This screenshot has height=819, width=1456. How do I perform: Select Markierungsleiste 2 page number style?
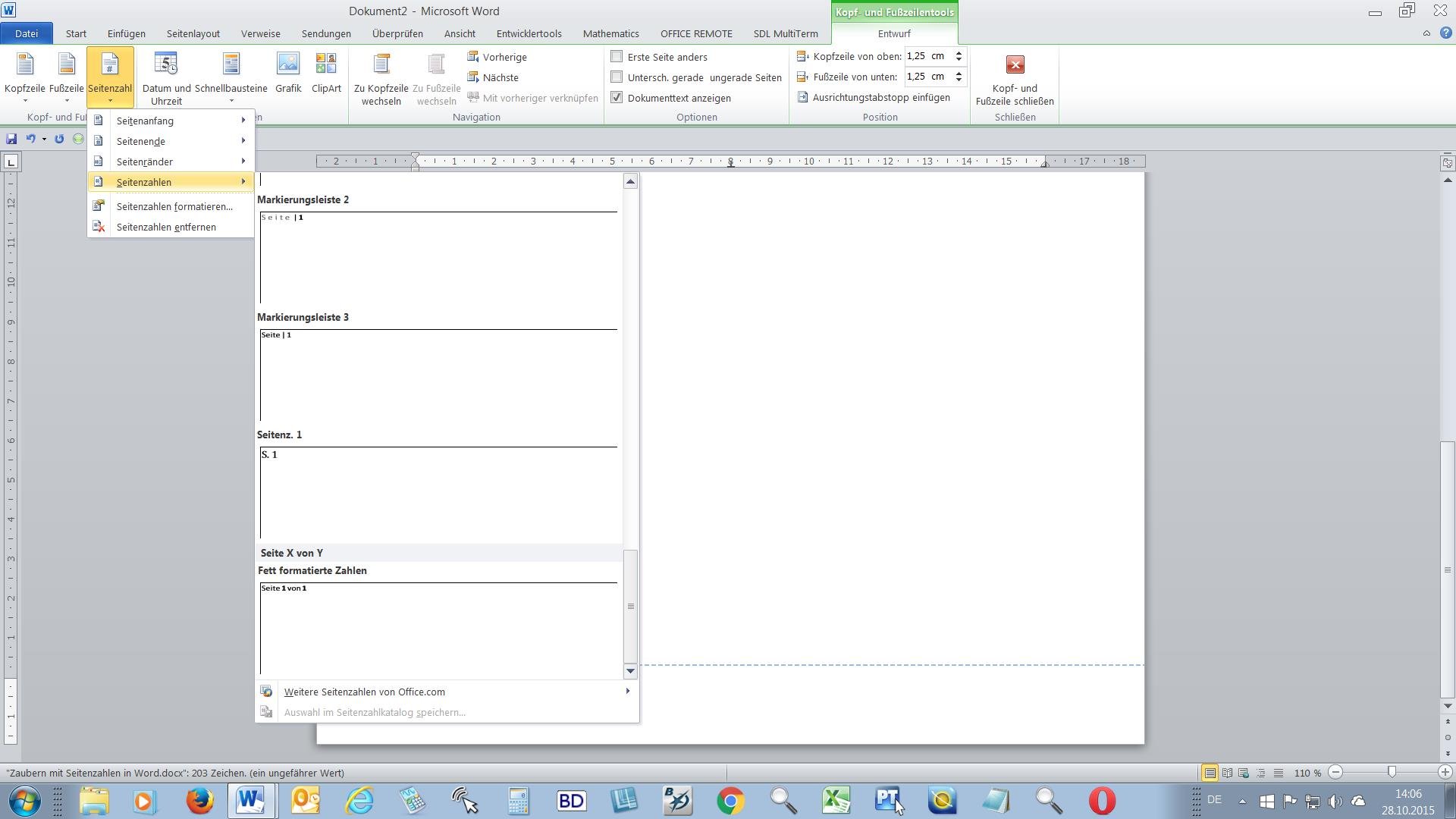pyautogui.click(x=438, y=250)
